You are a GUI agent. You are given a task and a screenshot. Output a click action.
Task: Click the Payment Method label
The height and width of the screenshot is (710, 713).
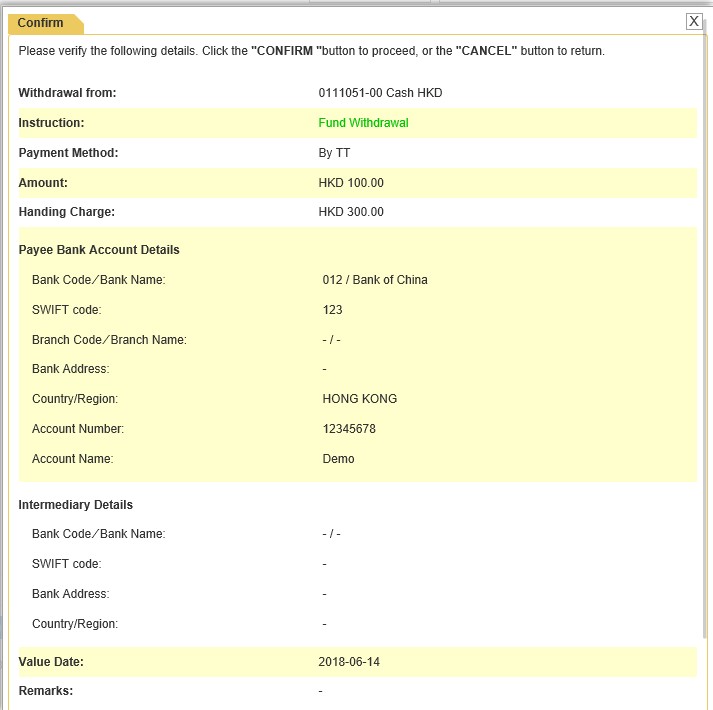point(68,153)
